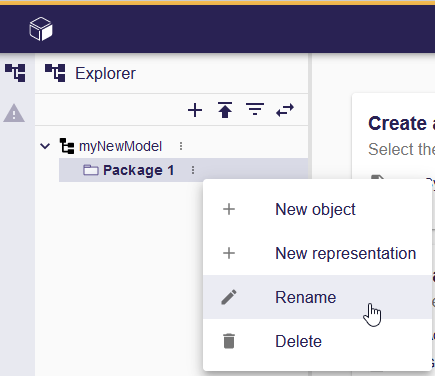The width and height of the screenshot is (435, 376).
Task: Click the pencil icon beside Rename
Action: coord(229,297)
